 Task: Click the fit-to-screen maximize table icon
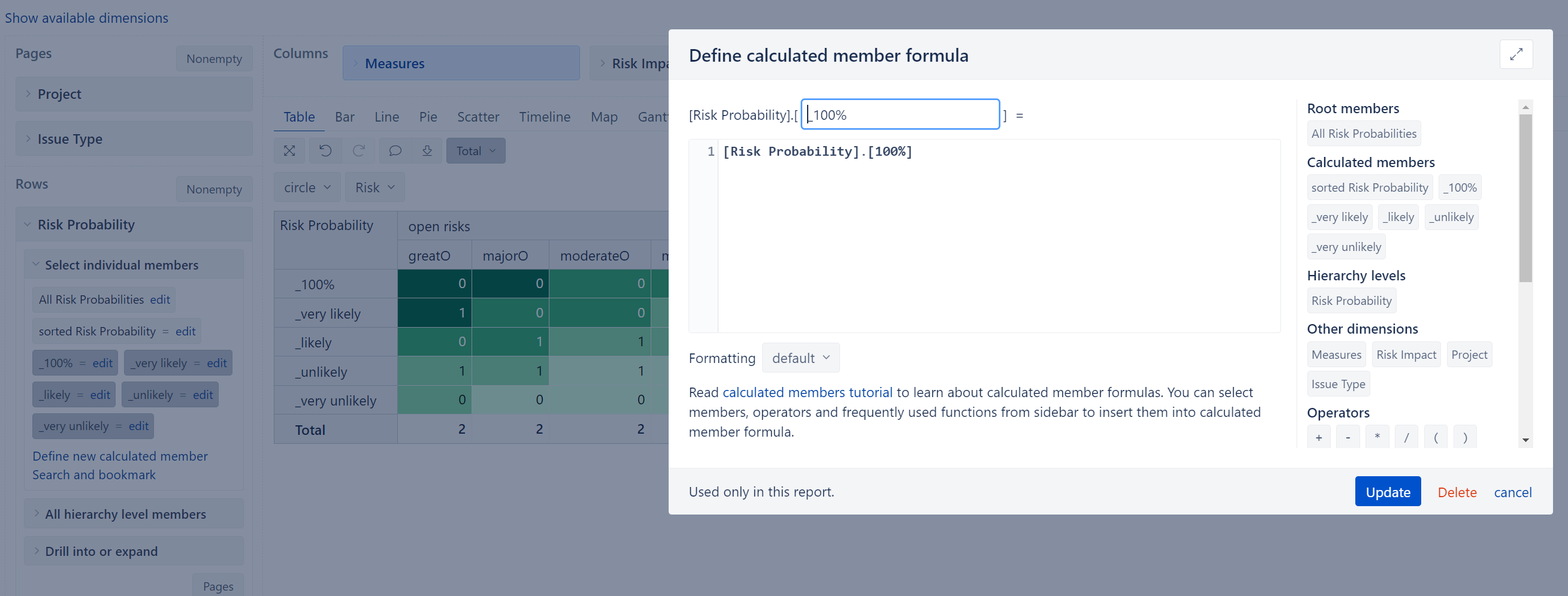point(289,150)
